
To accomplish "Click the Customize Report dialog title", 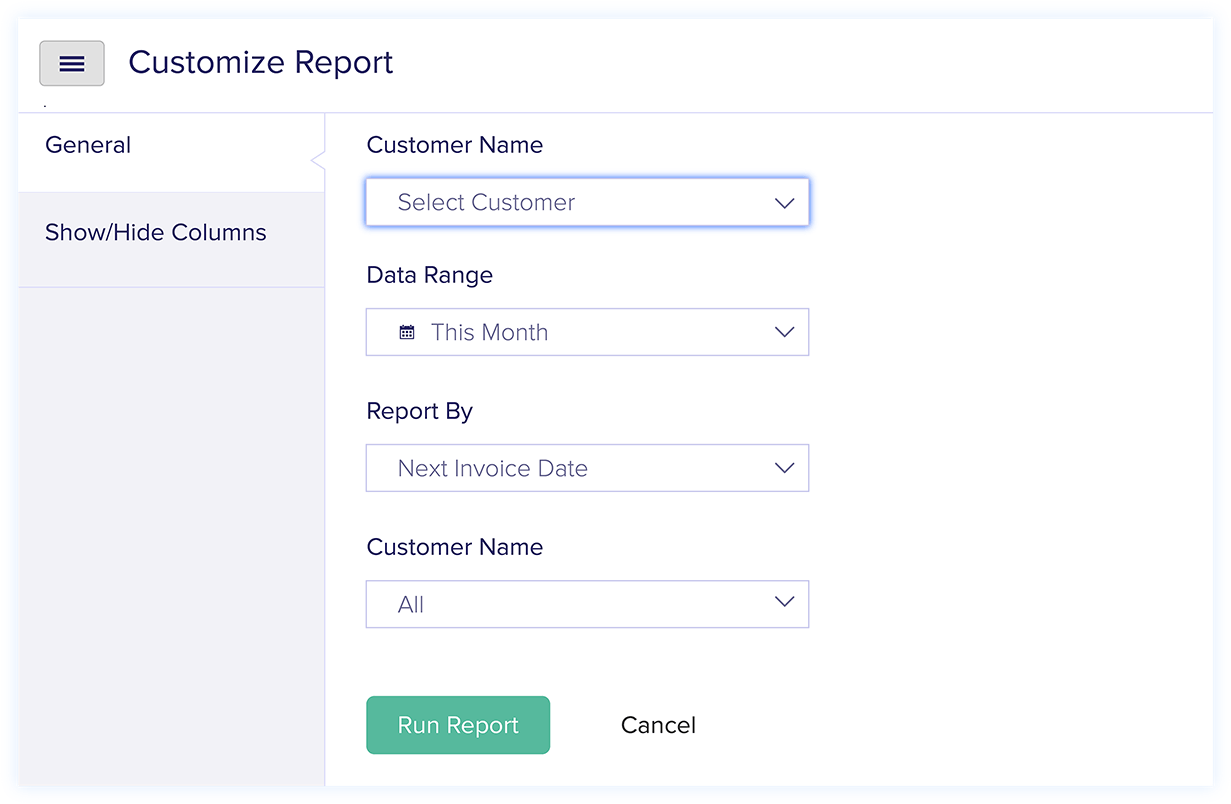I will pyautogui.click(x=260, y=62).
